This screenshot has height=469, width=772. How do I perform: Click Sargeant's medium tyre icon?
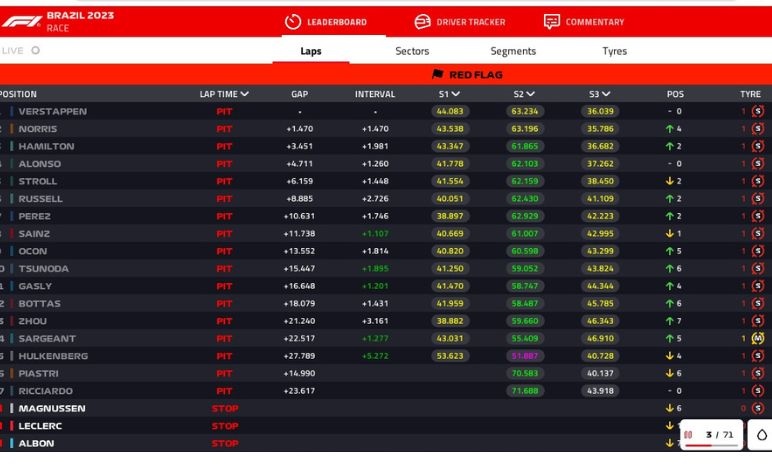tap(757, 339)
